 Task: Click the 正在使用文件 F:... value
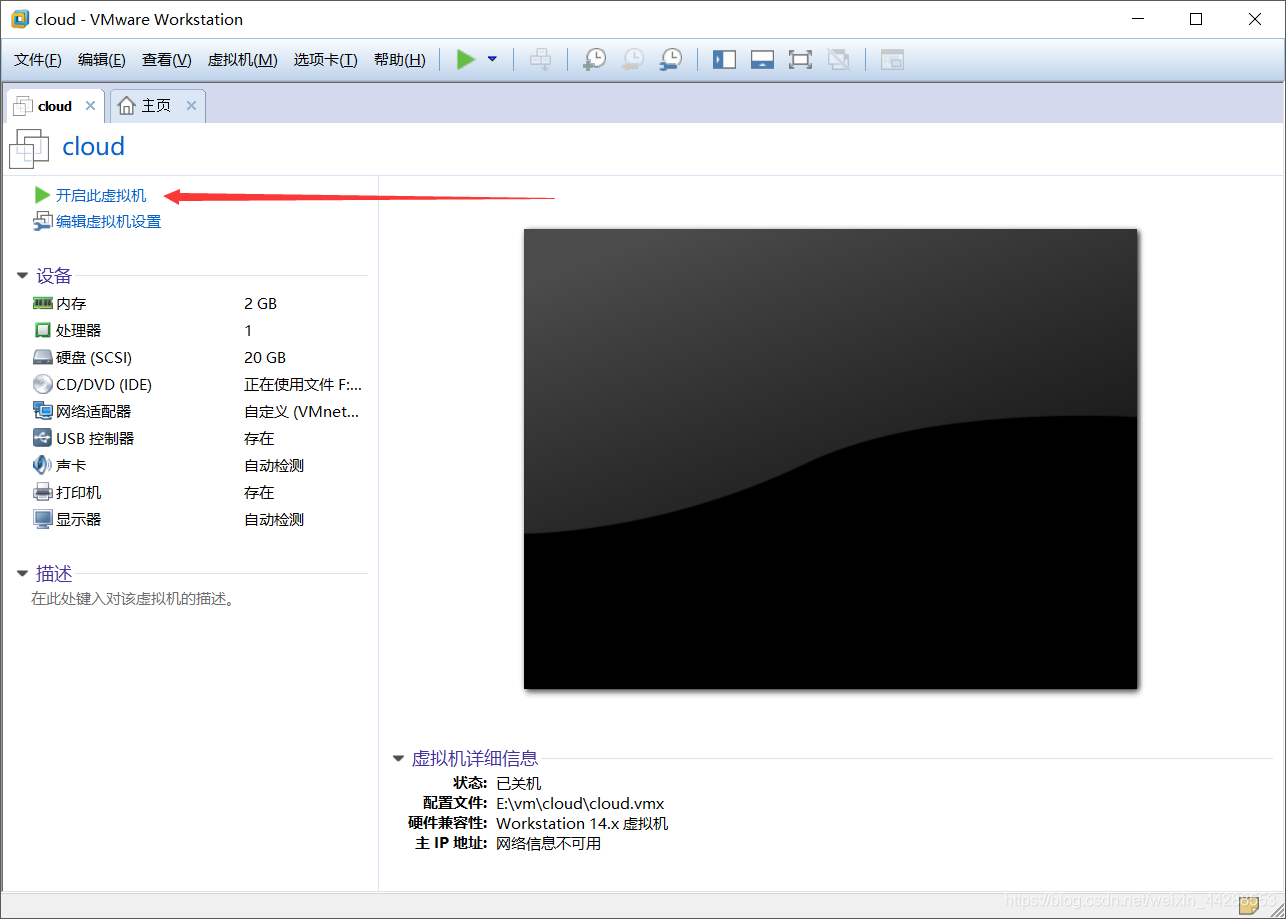pyautogui.click(x=303, y=384)
